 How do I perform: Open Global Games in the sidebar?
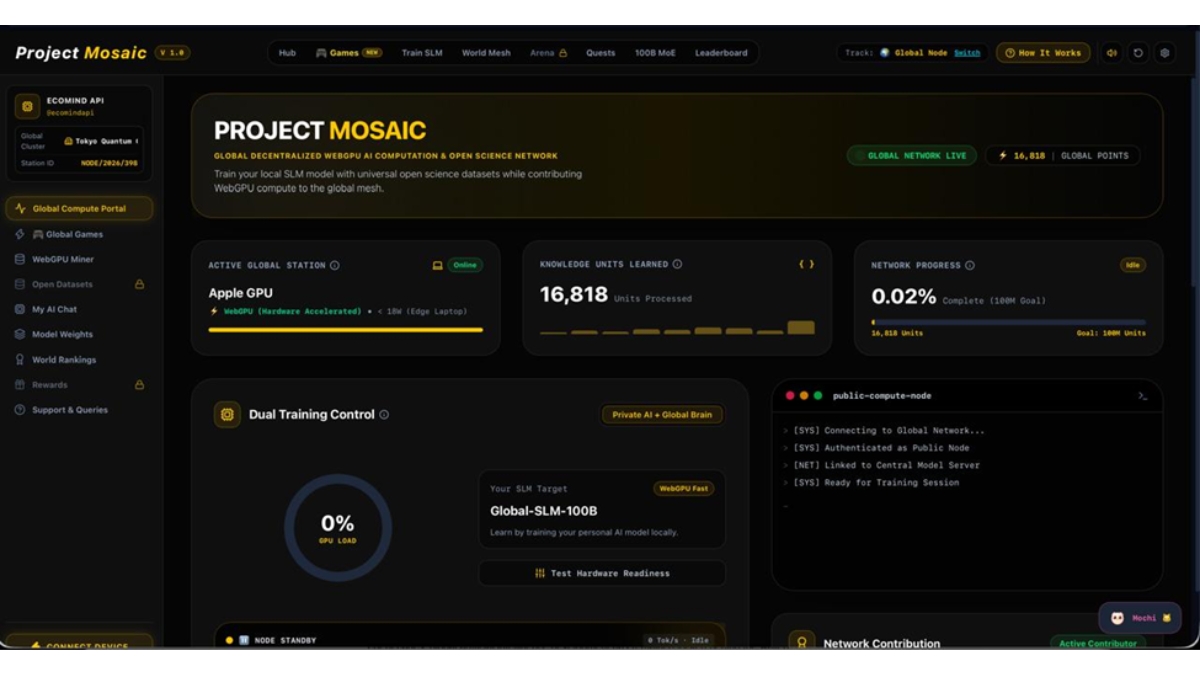[x=79, y=234]
